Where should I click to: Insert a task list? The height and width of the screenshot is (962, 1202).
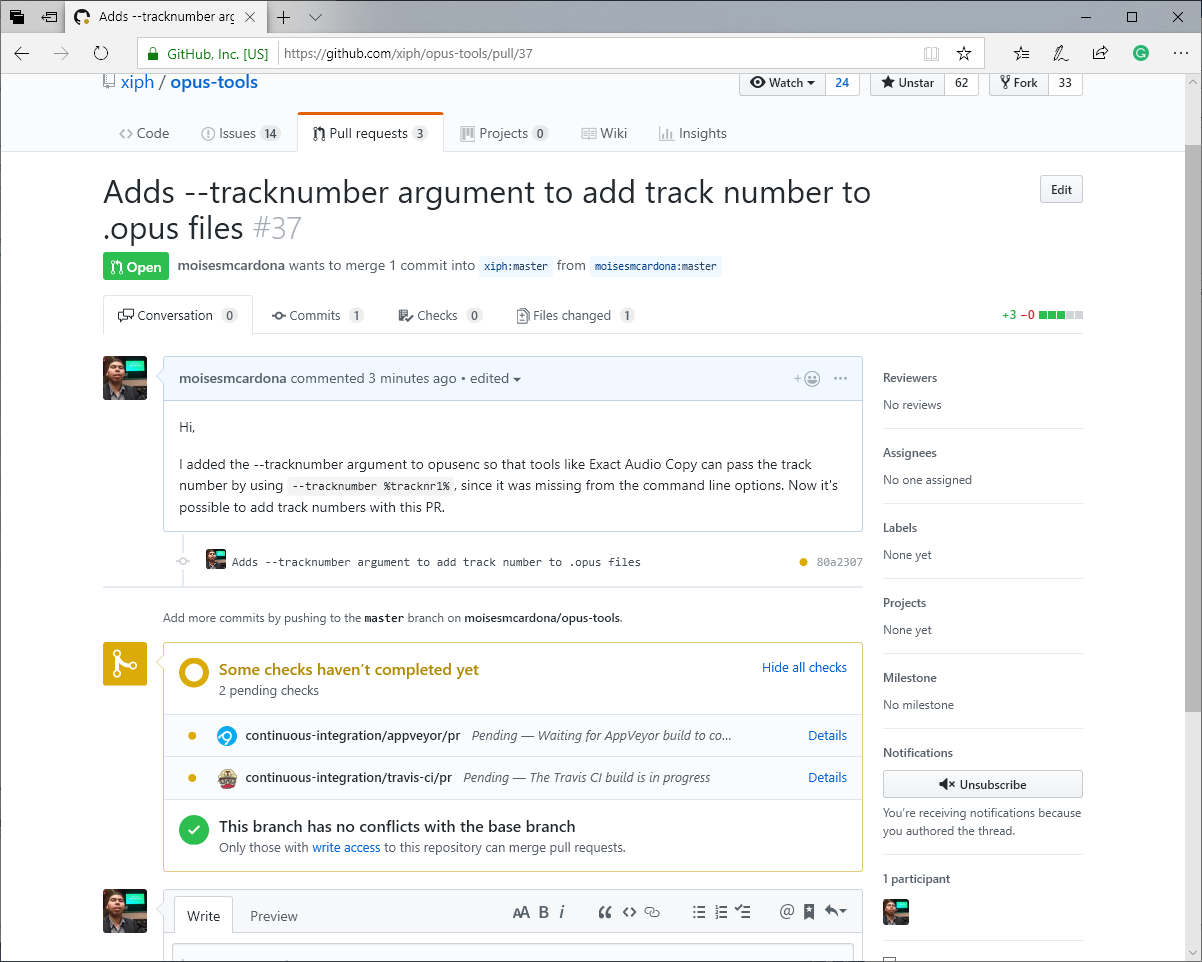click(743, 912)
